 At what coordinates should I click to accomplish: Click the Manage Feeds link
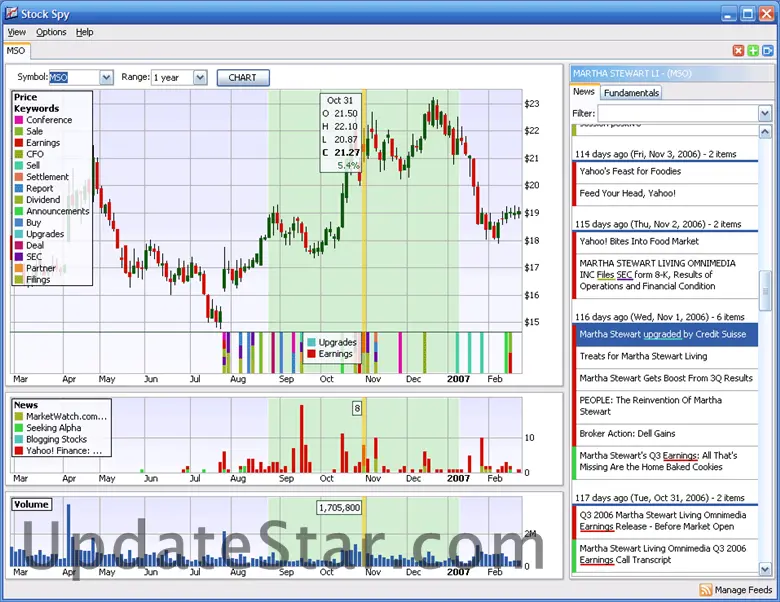(x=743, y=590)
